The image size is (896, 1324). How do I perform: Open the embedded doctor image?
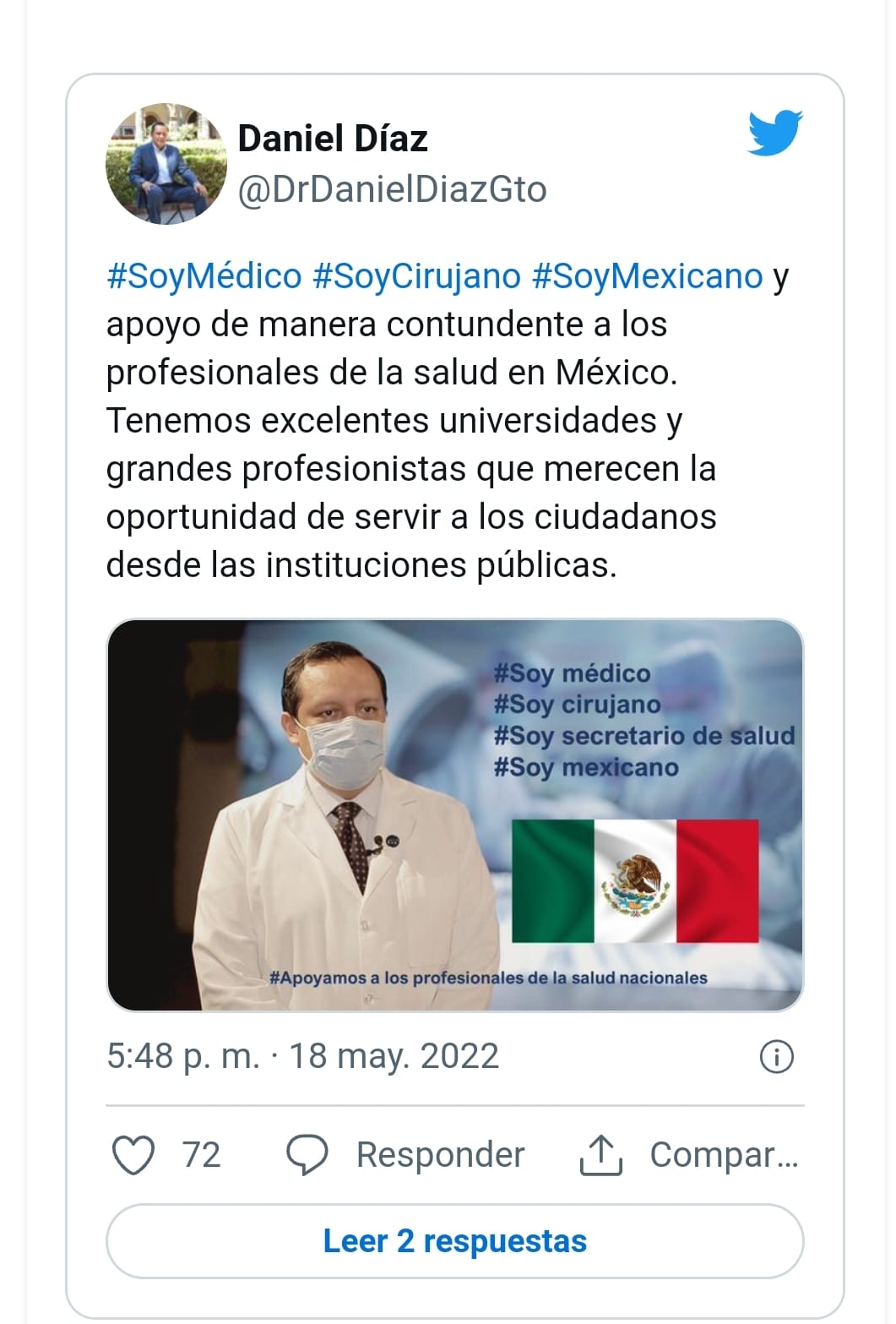click(455, 815)
